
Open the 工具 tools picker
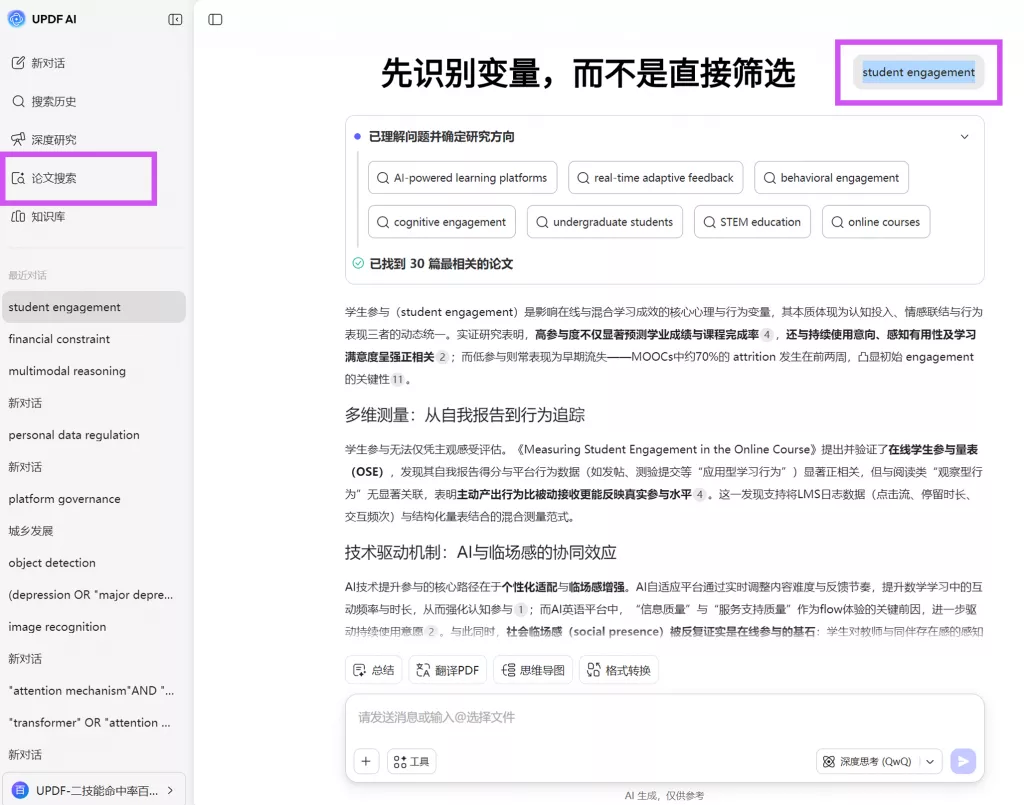(x=411, y=761)
